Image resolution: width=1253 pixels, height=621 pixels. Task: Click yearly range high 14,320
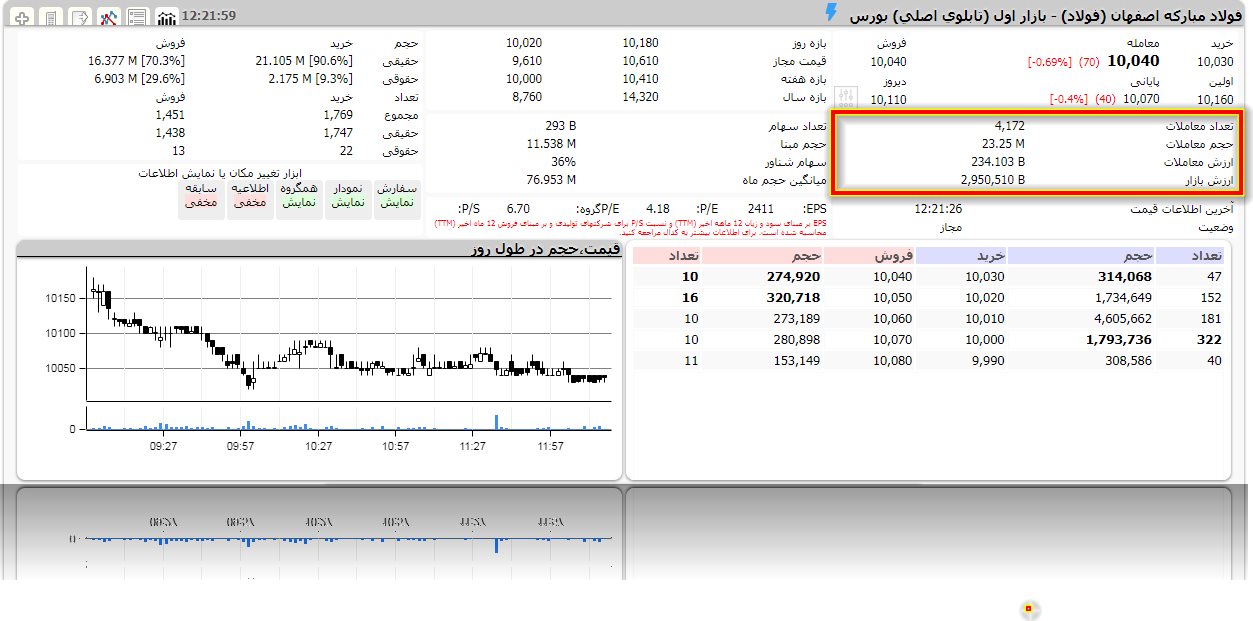[x=640, y=97]
